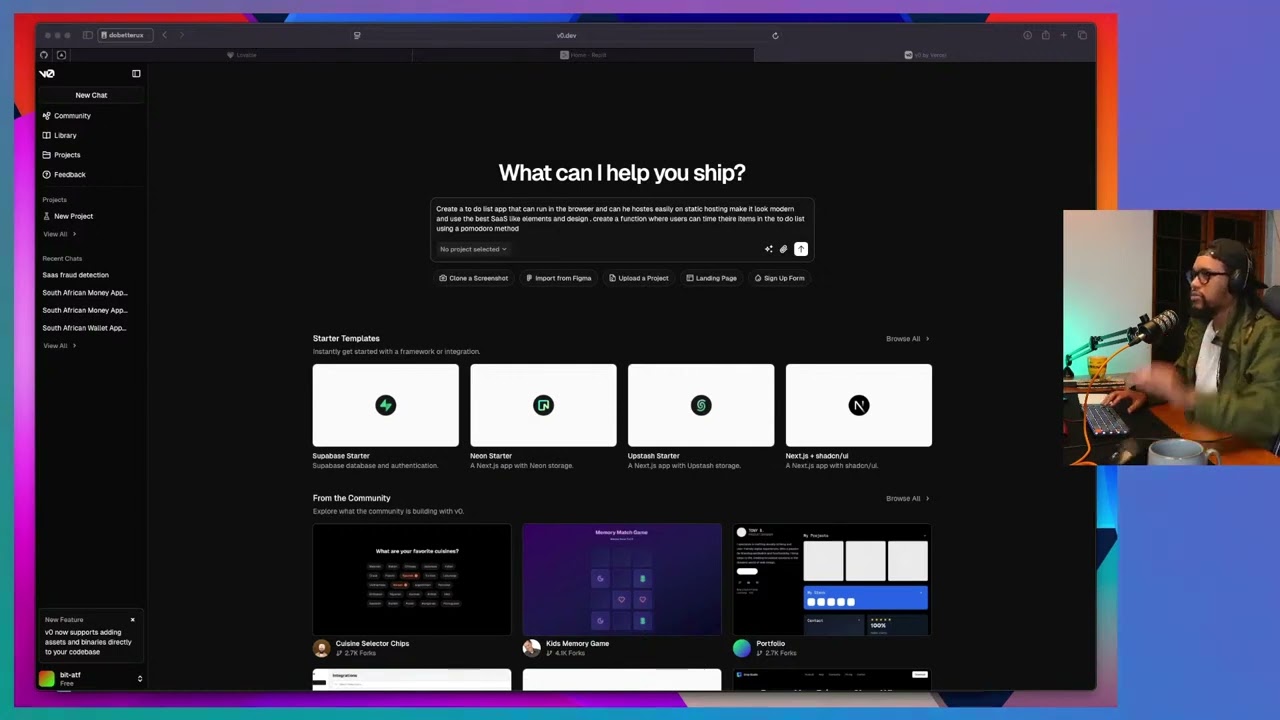Click the Kids Memory Game author avatar
Viewport: 1280px width, 720px height.
click(x=531, y=648)
